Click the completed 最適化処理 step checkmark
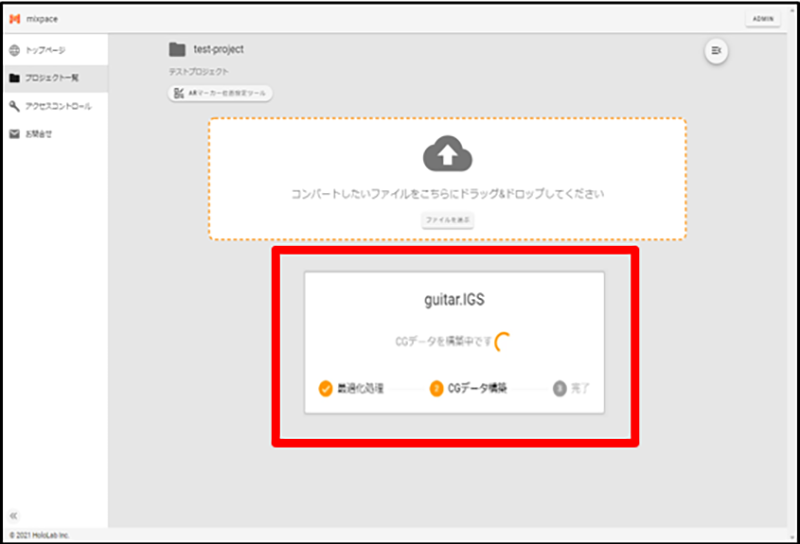800x544 pixels. click(325, 388)
